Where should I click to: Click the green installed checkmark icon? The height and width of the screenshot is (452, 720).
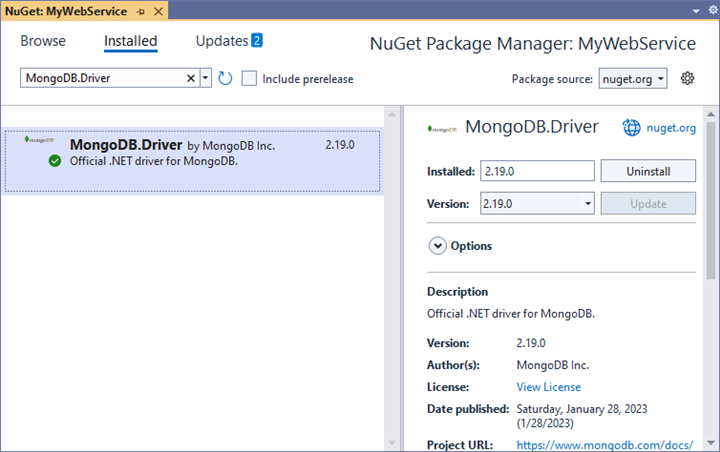55,161
